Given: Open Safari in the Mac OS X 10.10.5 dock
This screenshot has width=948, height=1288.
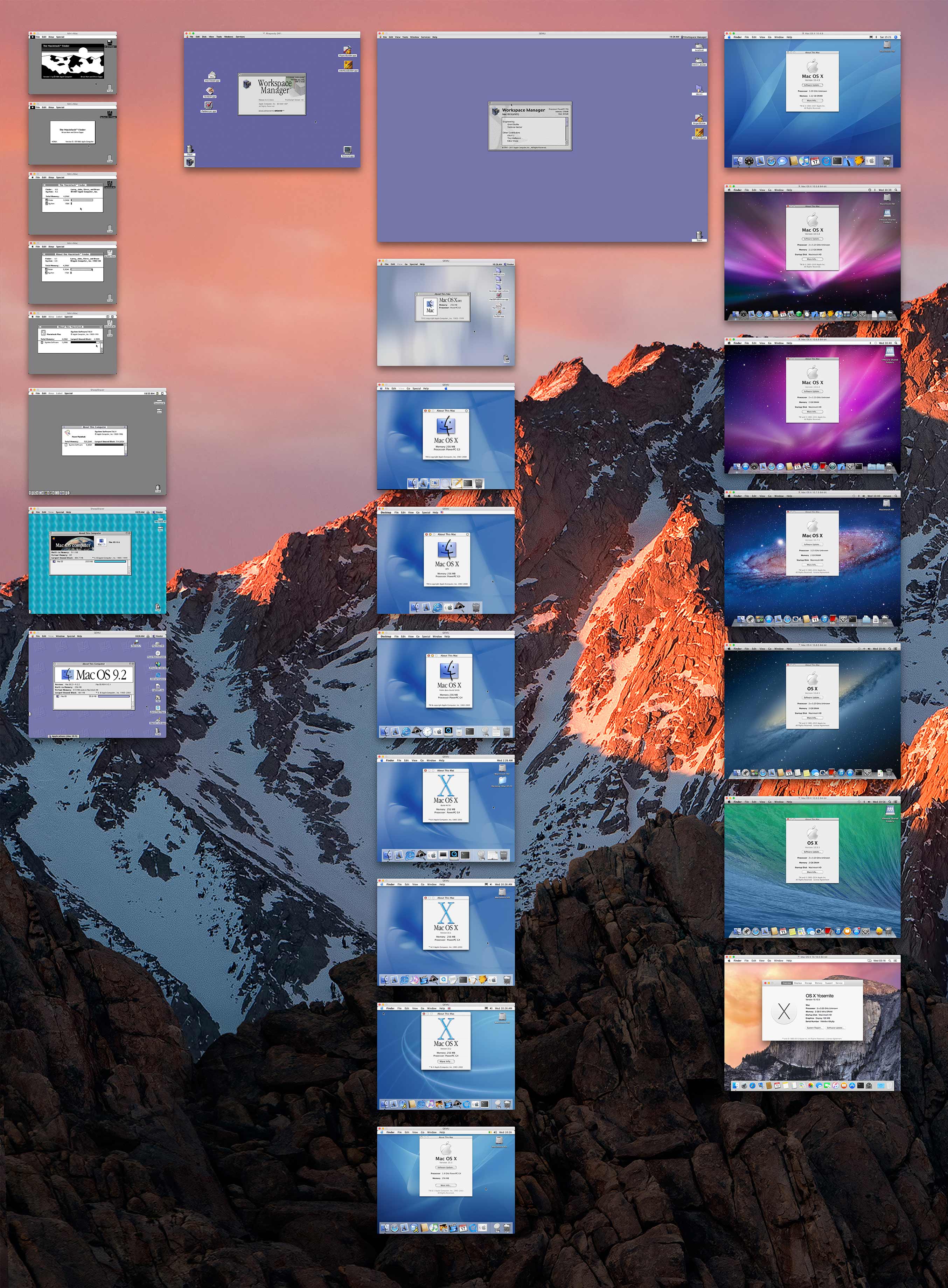Looking at the screenshot, I should [753, 1086].
